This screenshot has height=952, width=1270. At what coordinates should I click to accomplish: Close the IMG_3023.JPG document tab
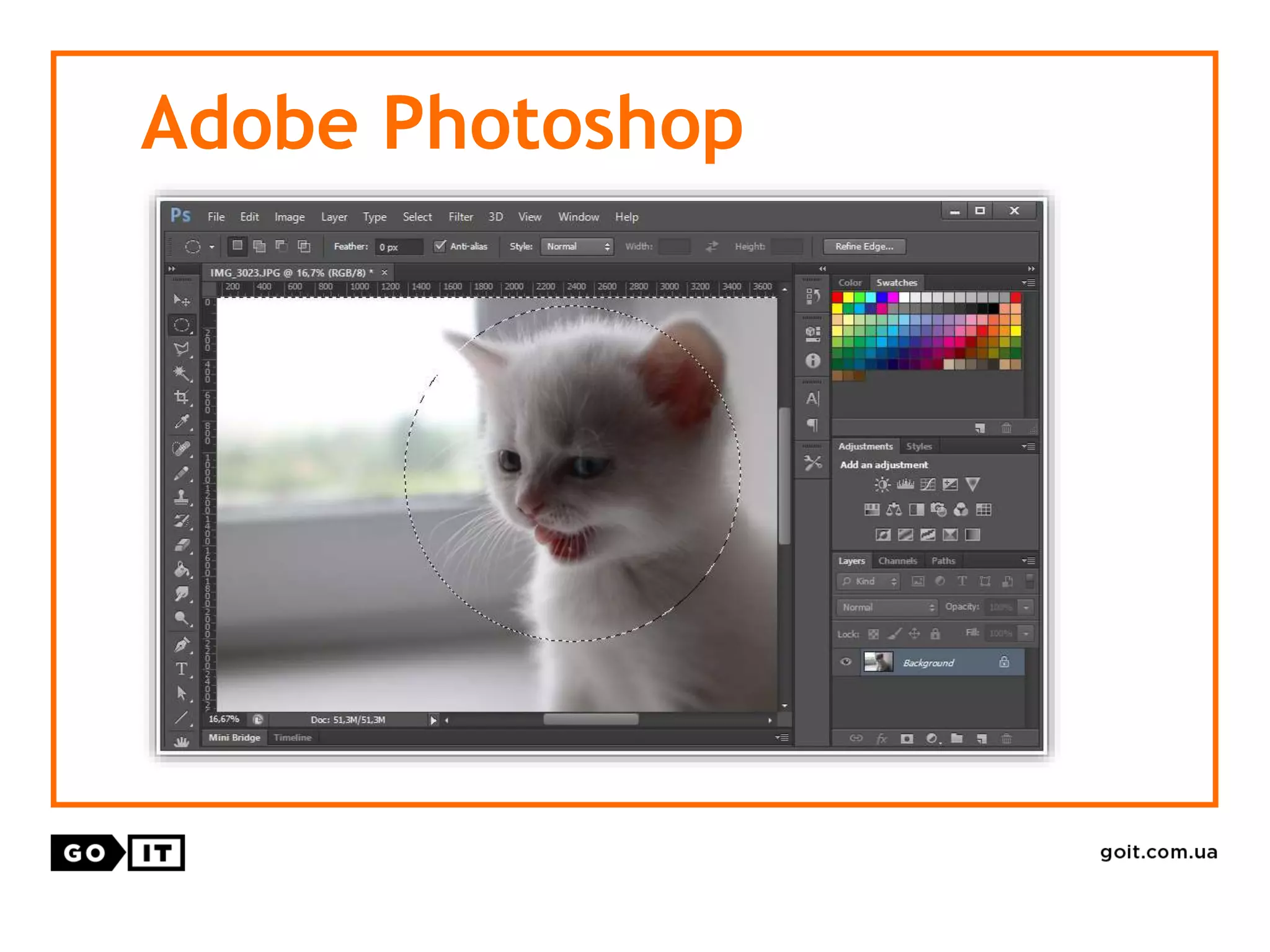[384, 272]
